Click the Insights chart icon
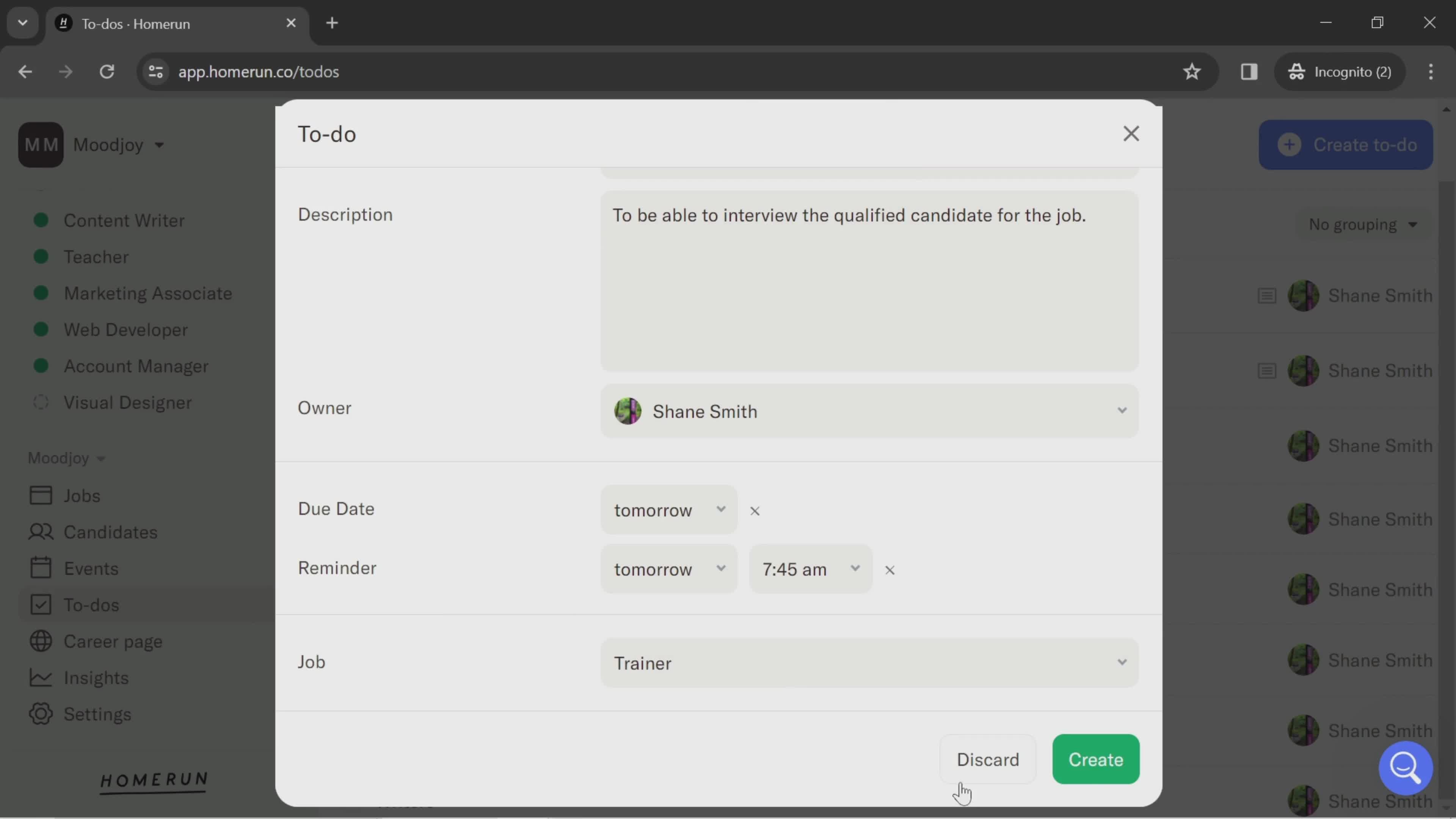Viewport: 1456px width, 819px height. 41,678
